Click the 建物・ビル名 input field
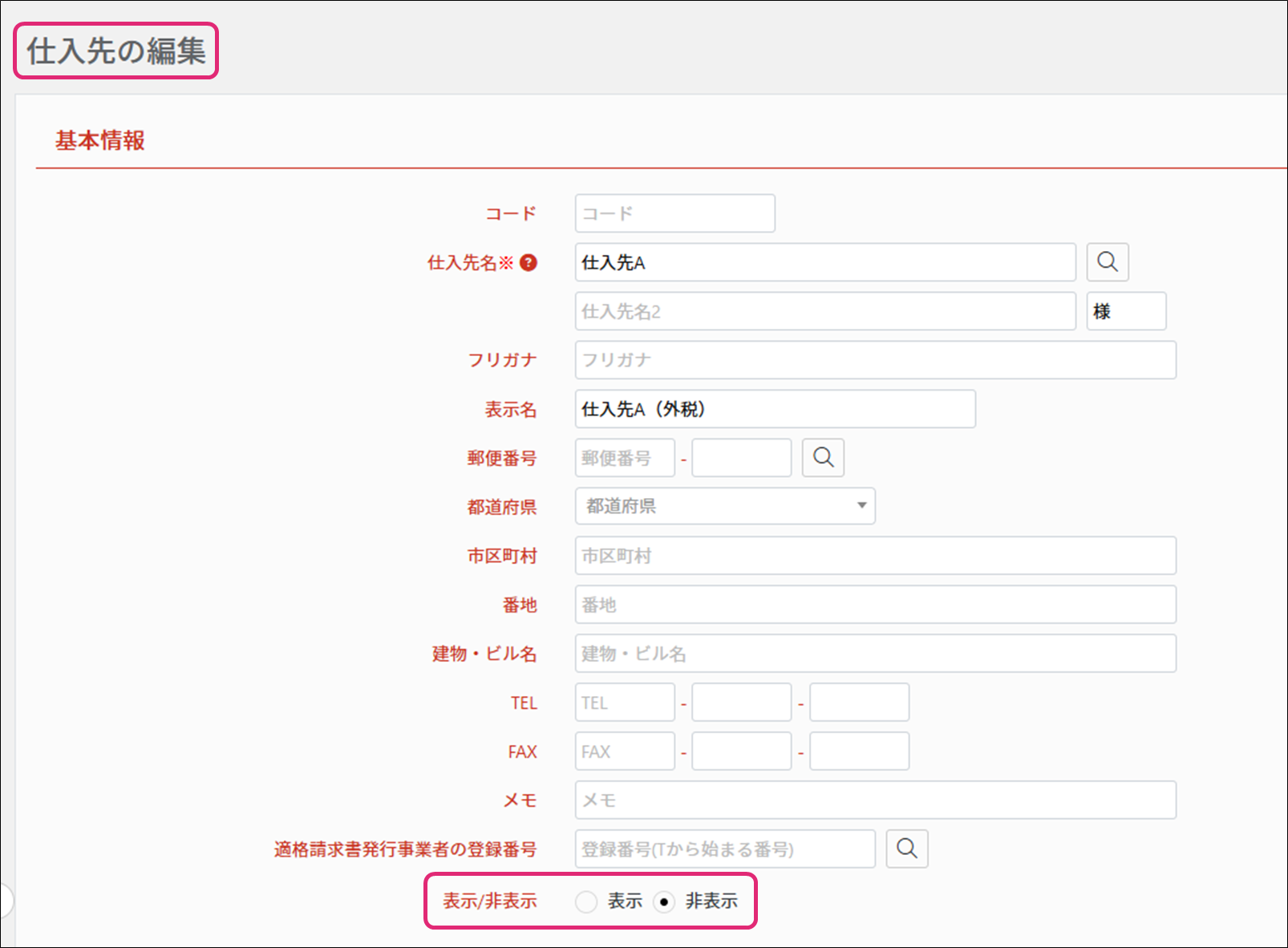This screenshot has height=948, width=1288. pyautogui.click(x=875, y=654)
